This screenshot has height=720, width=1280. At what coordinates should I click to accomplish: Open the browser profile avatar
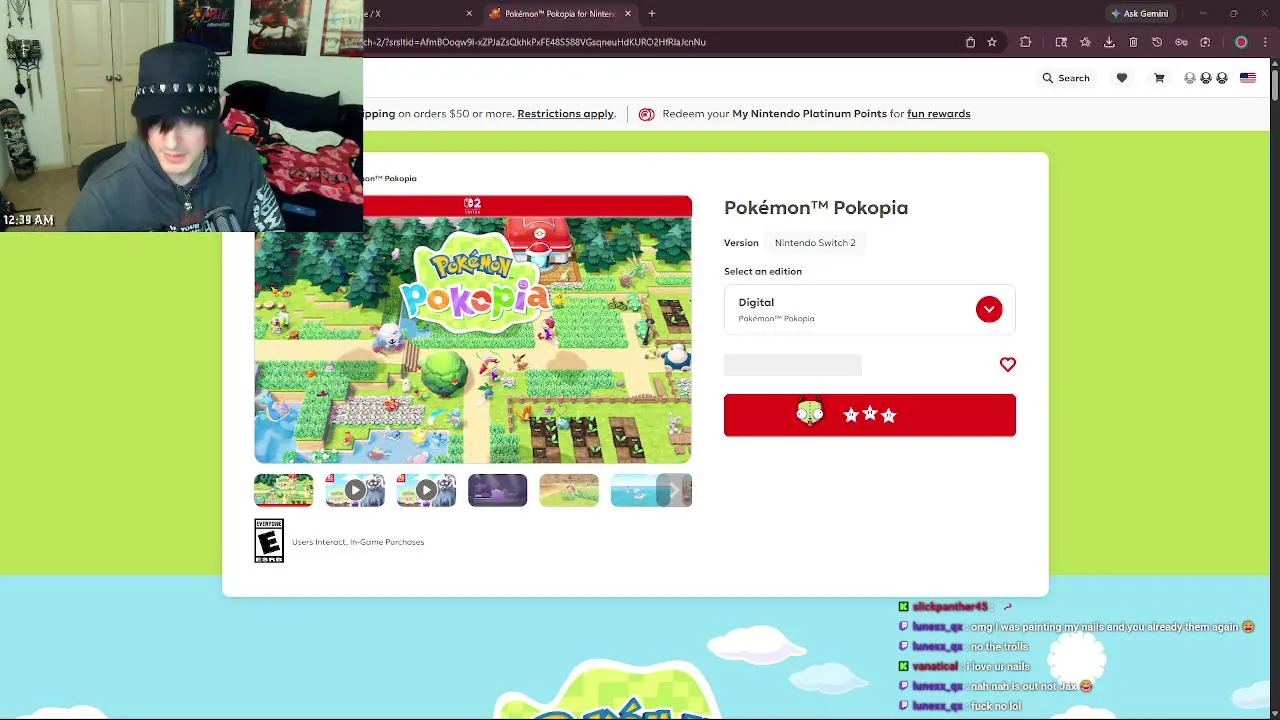(1241, 42)
